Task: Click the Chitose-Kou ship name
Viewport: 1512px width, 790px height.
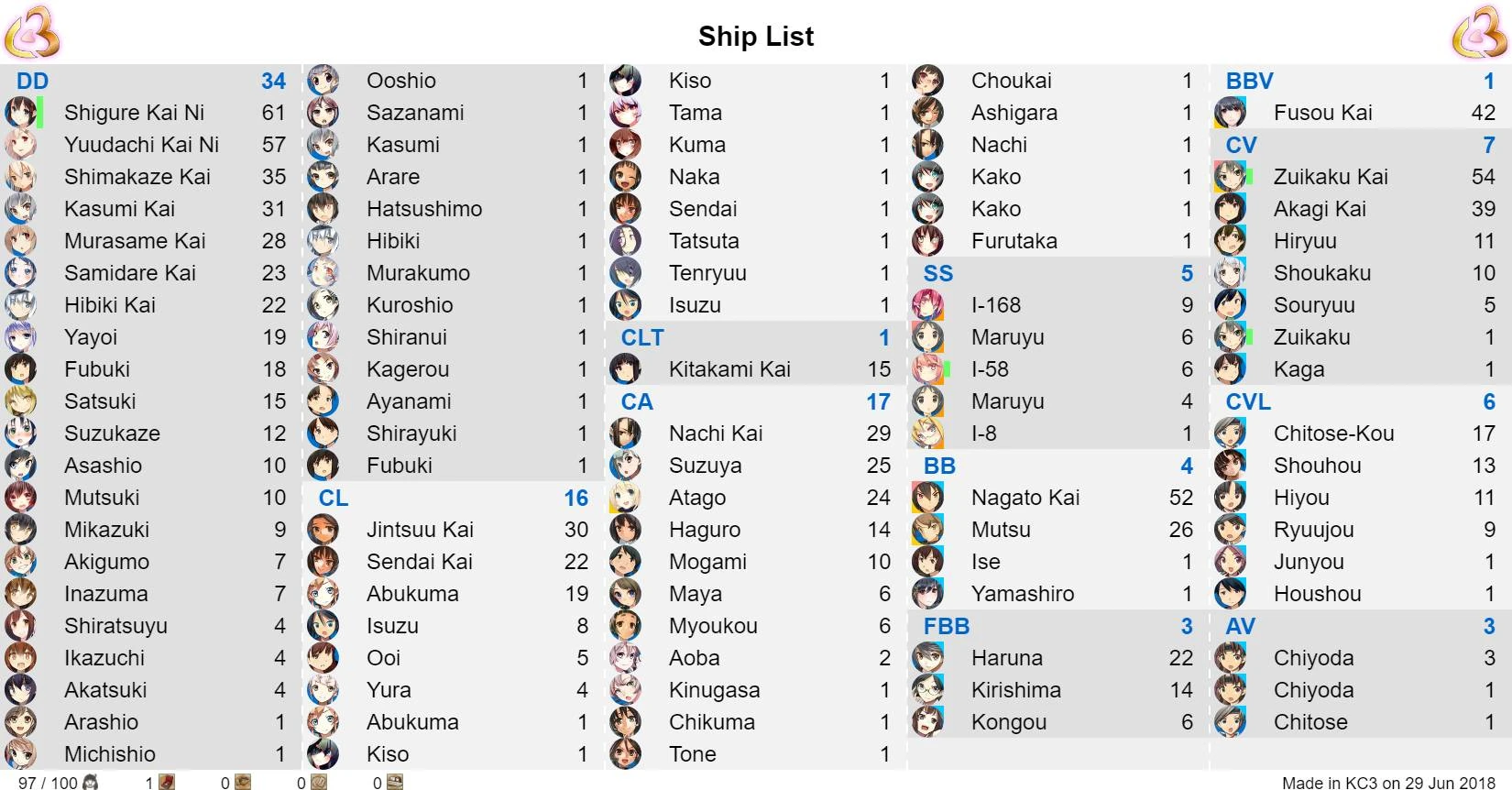Action: click(1333, 433)
